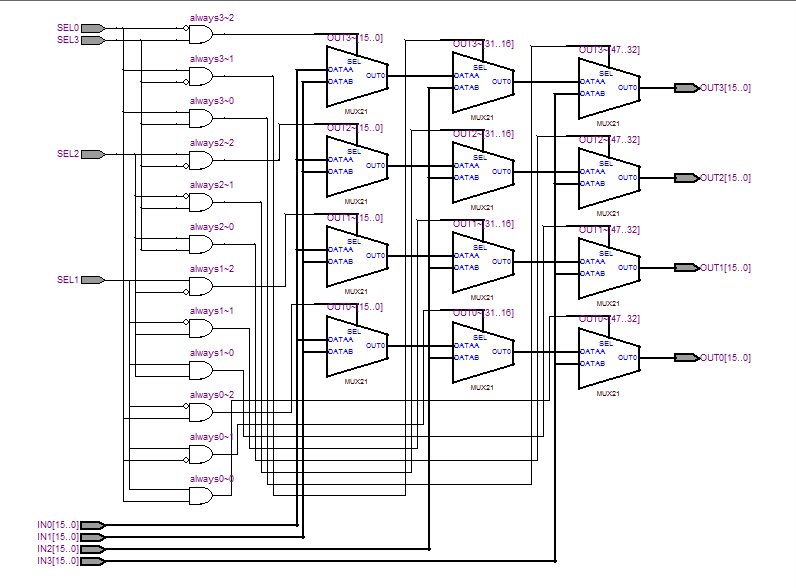796x588 pixels.
Task: Click the SEL3 pin label
Action: pyautogui.click(x=68, y=40)
